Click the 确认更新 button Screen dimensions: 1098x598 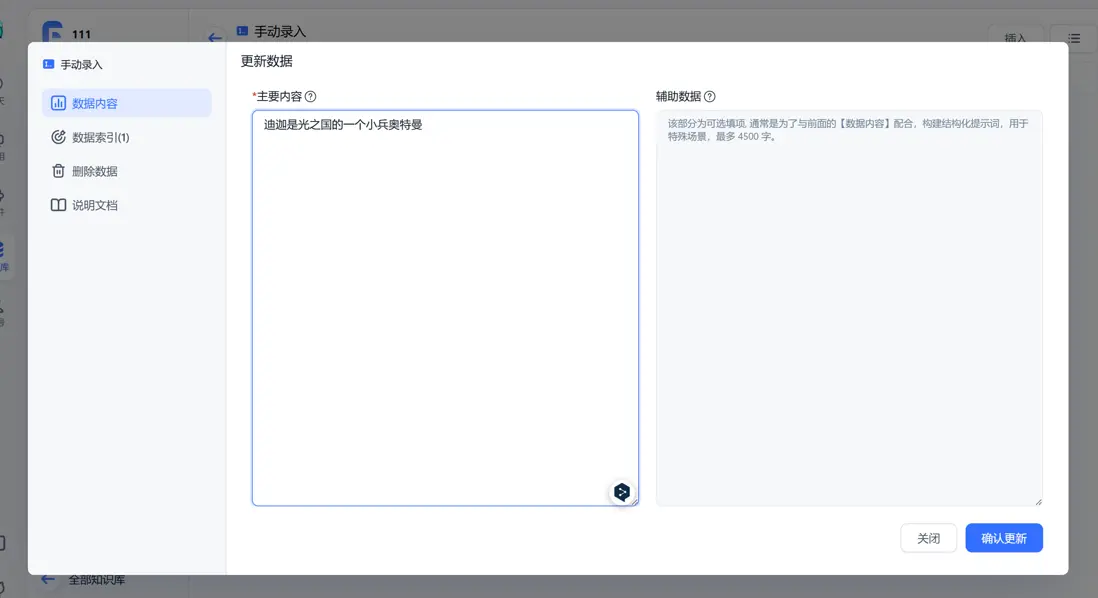1004,538
